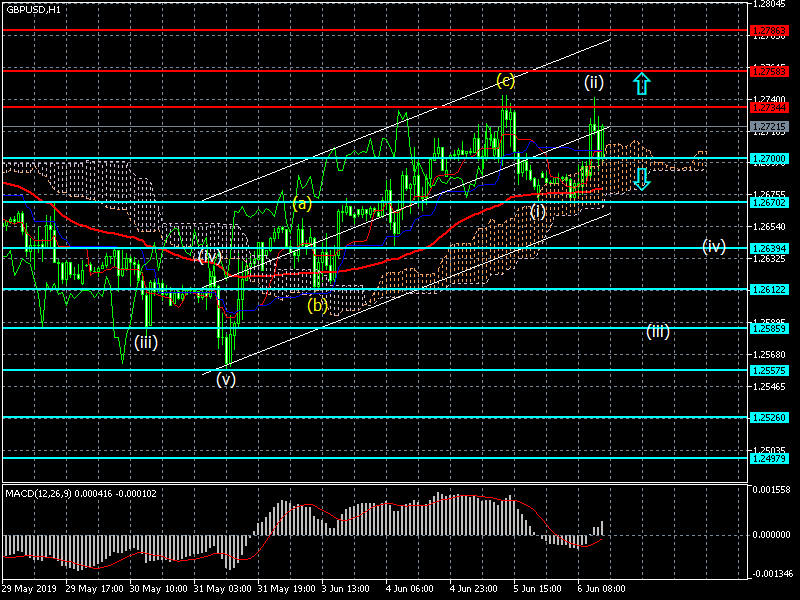This screenshot has width=800, height=600.
Task: Select the white (v) wave label
Action: pyautogui.click(x=226, y=379)
